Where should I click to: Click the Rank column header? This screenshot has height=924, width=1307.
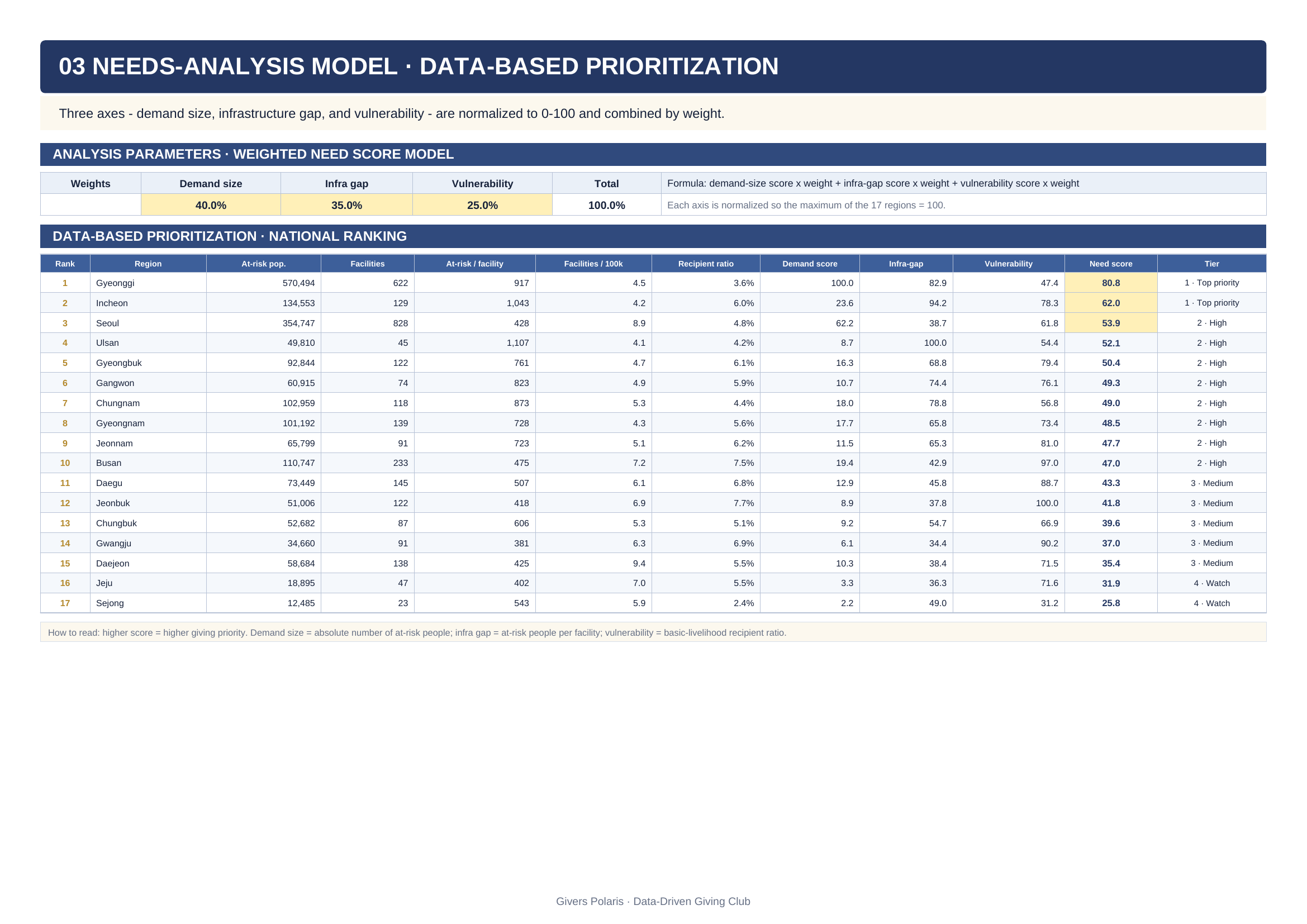[x=65, y=264]
